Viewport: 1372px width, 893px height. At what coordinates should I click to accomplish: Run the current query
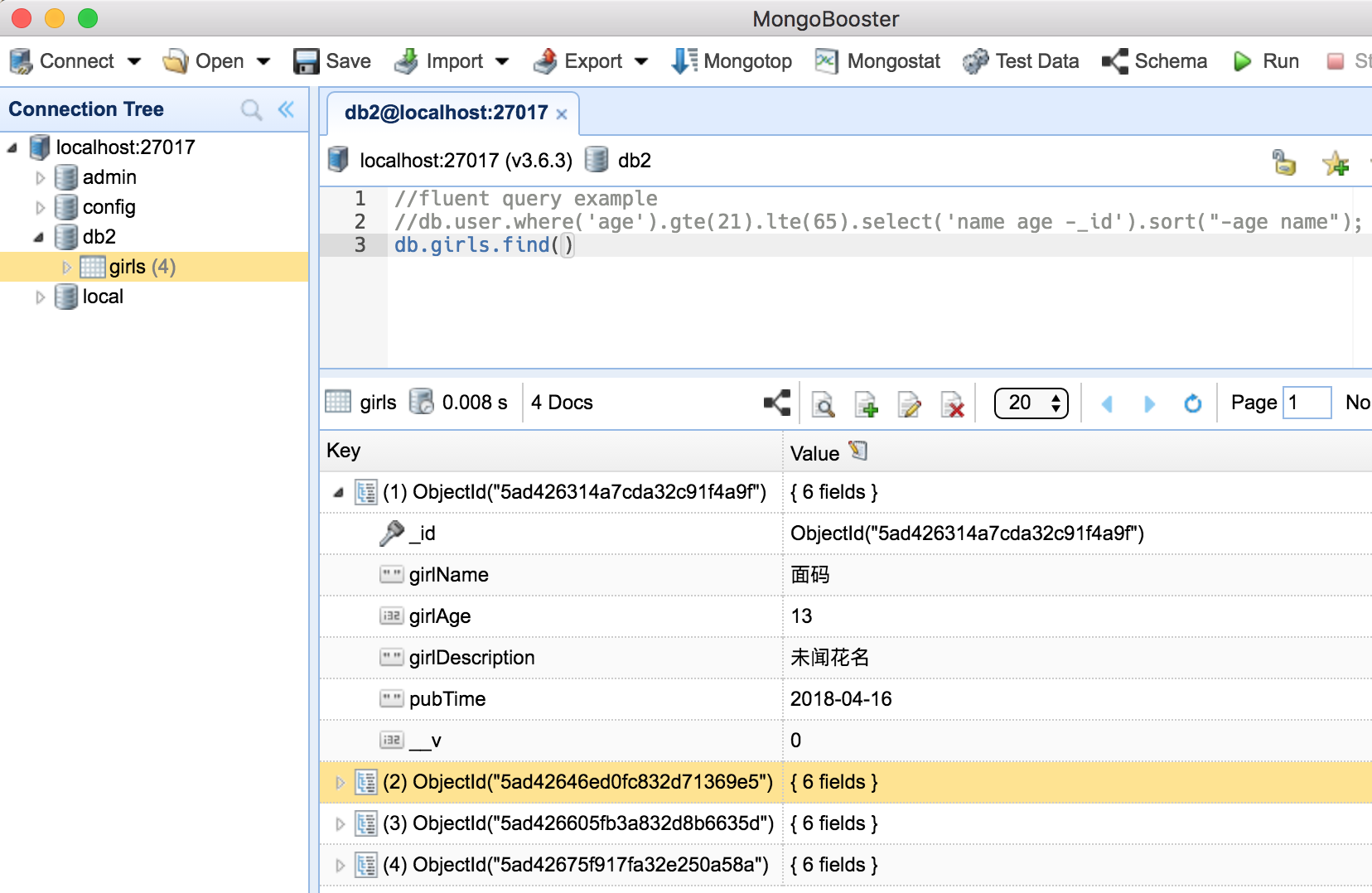click(x=1265, y=61)
